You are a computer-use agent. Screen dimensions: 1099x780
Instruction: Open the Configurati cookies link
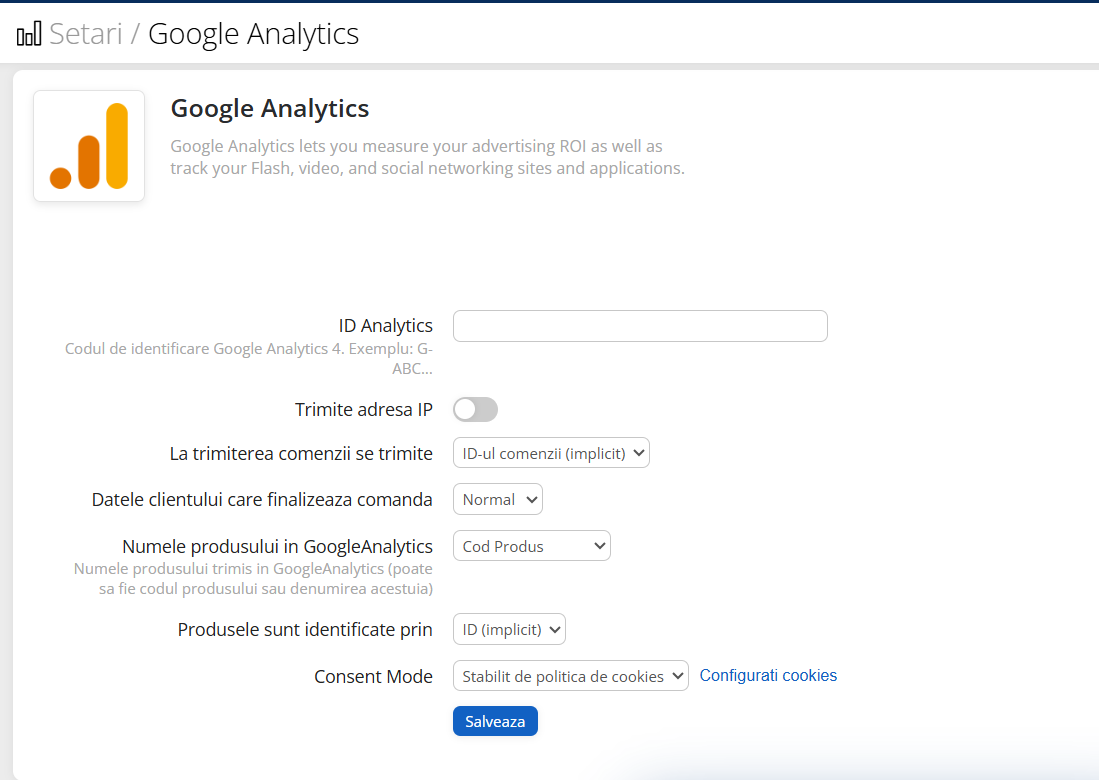tap(768, 675)
